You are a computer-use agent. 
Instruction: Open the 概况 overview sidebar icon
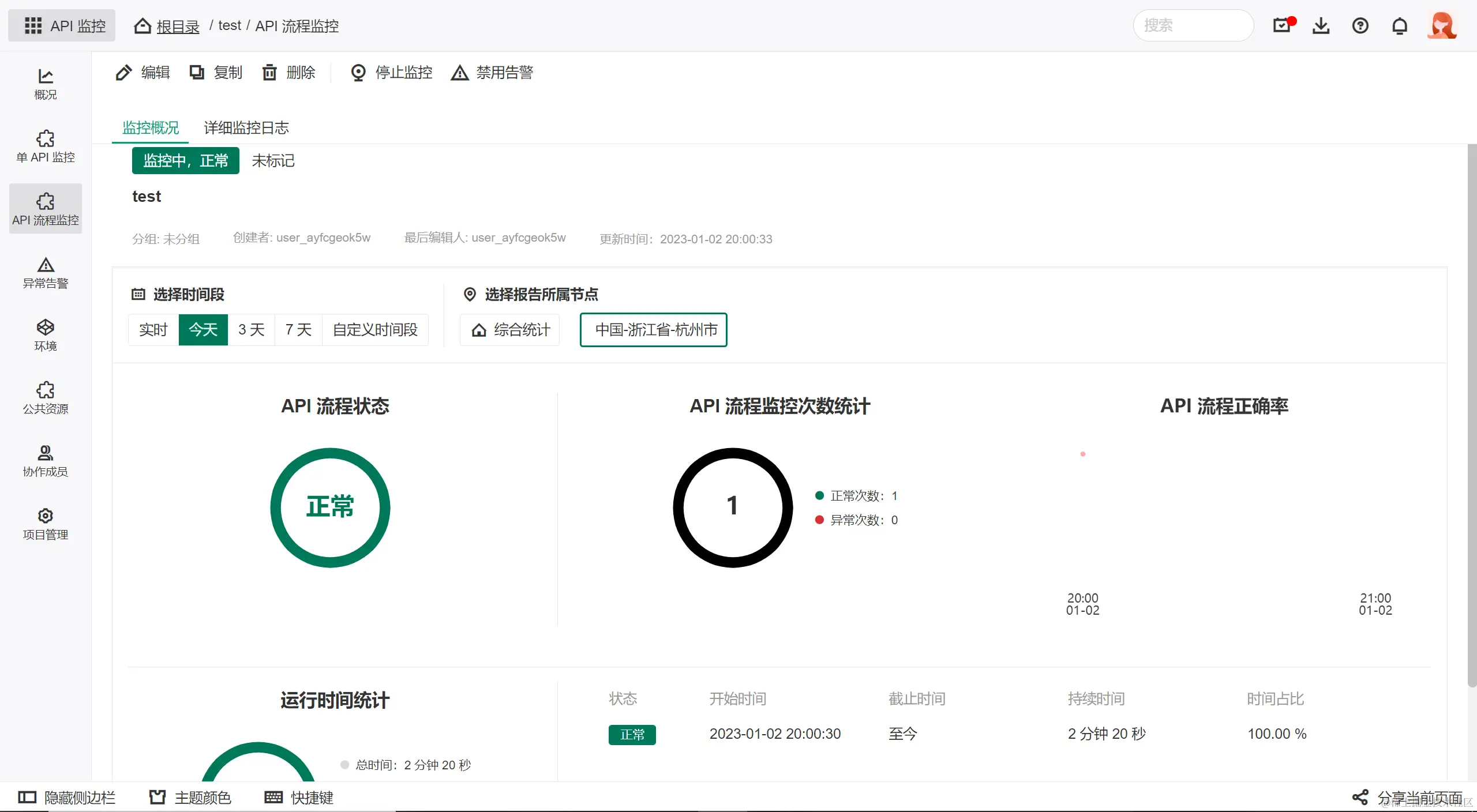coord(45,84)
